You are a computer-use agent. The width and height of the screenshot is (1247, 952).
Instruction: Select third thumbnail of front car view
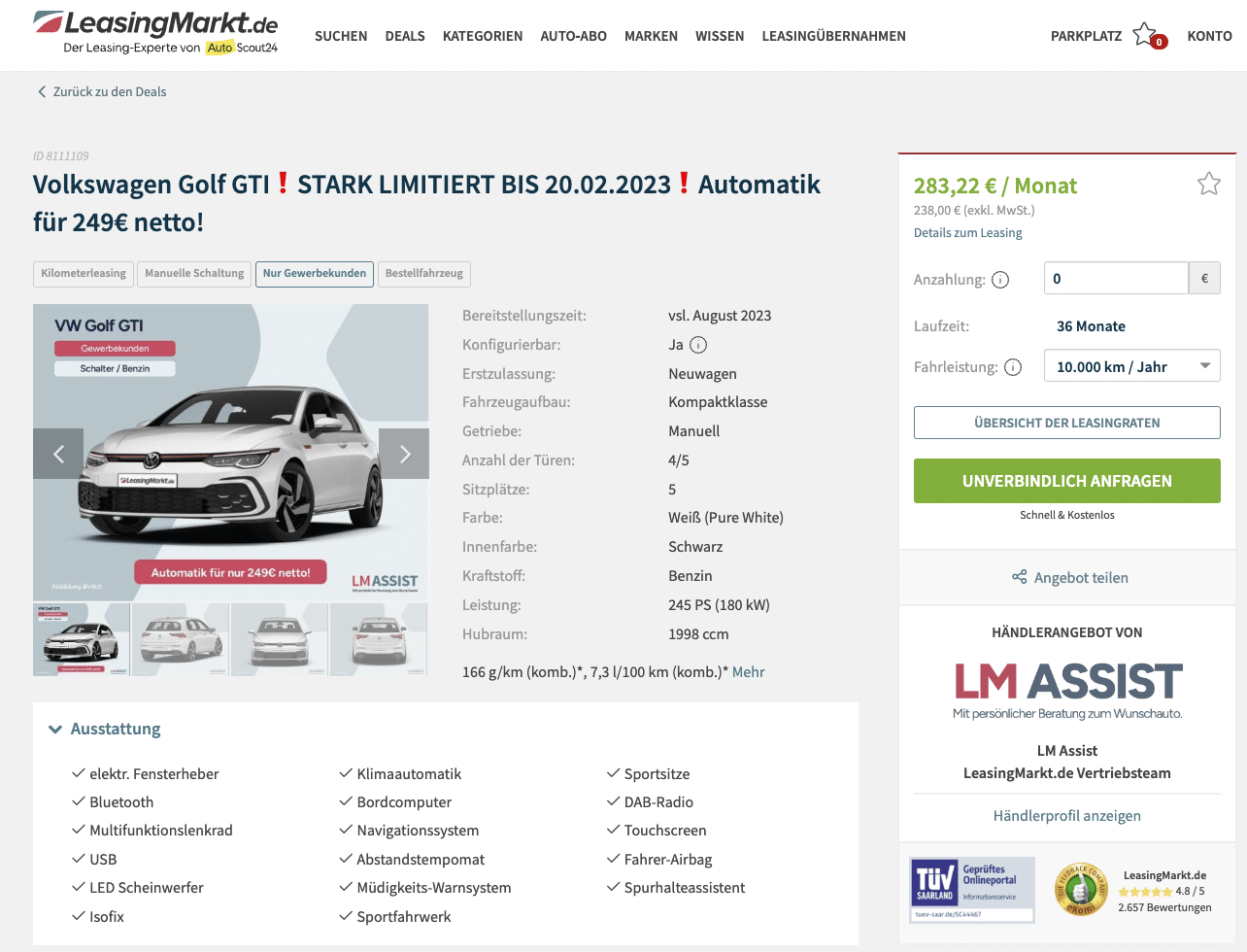click(280, 639)
